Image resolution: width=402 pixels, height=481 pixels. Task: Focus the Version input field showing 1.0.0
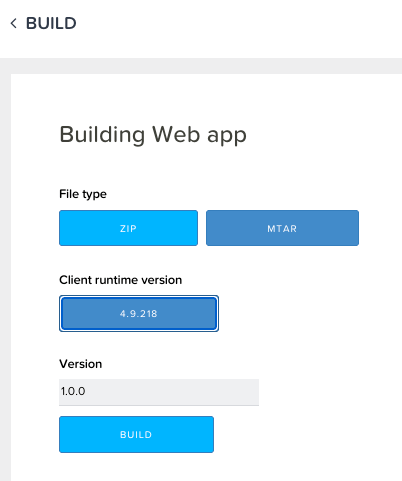point(159,392)
